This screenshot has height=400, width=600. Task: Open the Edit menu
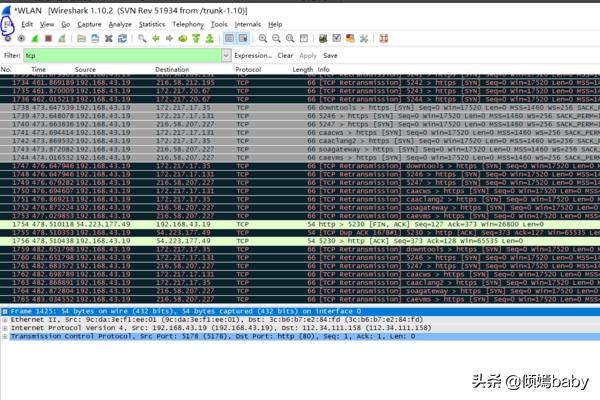(x=27, y=24)
